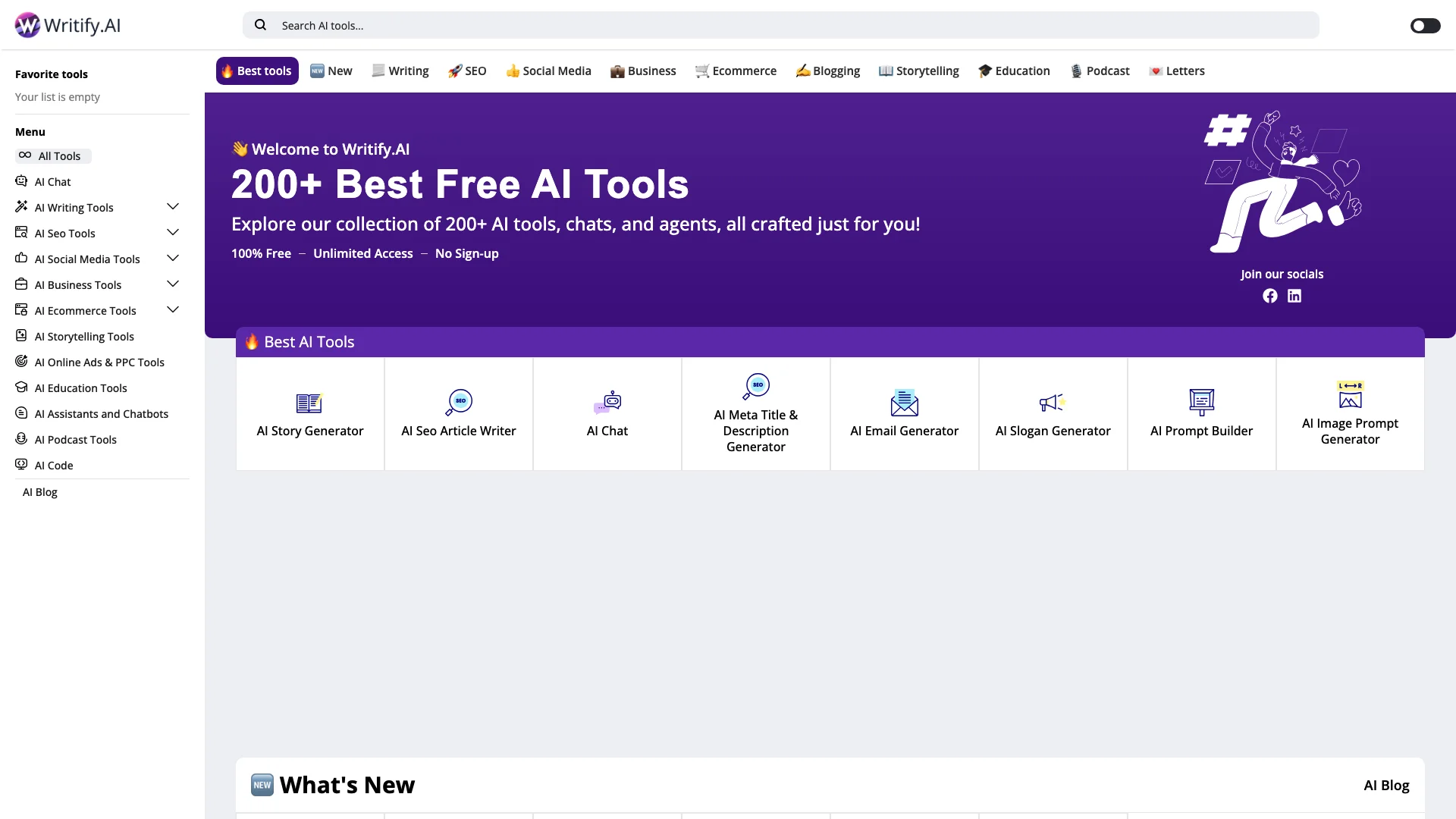Open the AI Podcast Tools link
The width and height of the screenshot is (1456, 819).
coord(76,439)
